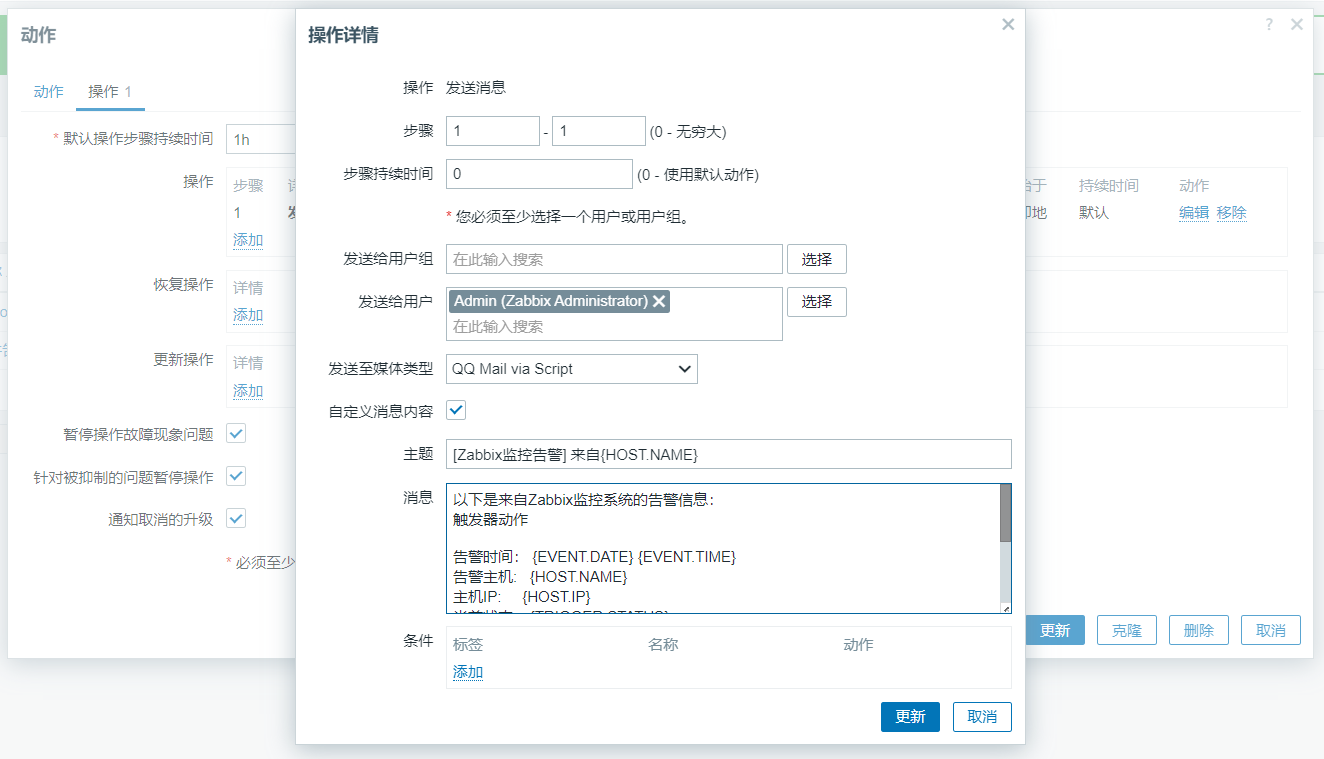The height and width of the screenshot is (759, 1324).
Task: Click 默认操作步骤持续时间 field with 1h
Action: (261, 139)
